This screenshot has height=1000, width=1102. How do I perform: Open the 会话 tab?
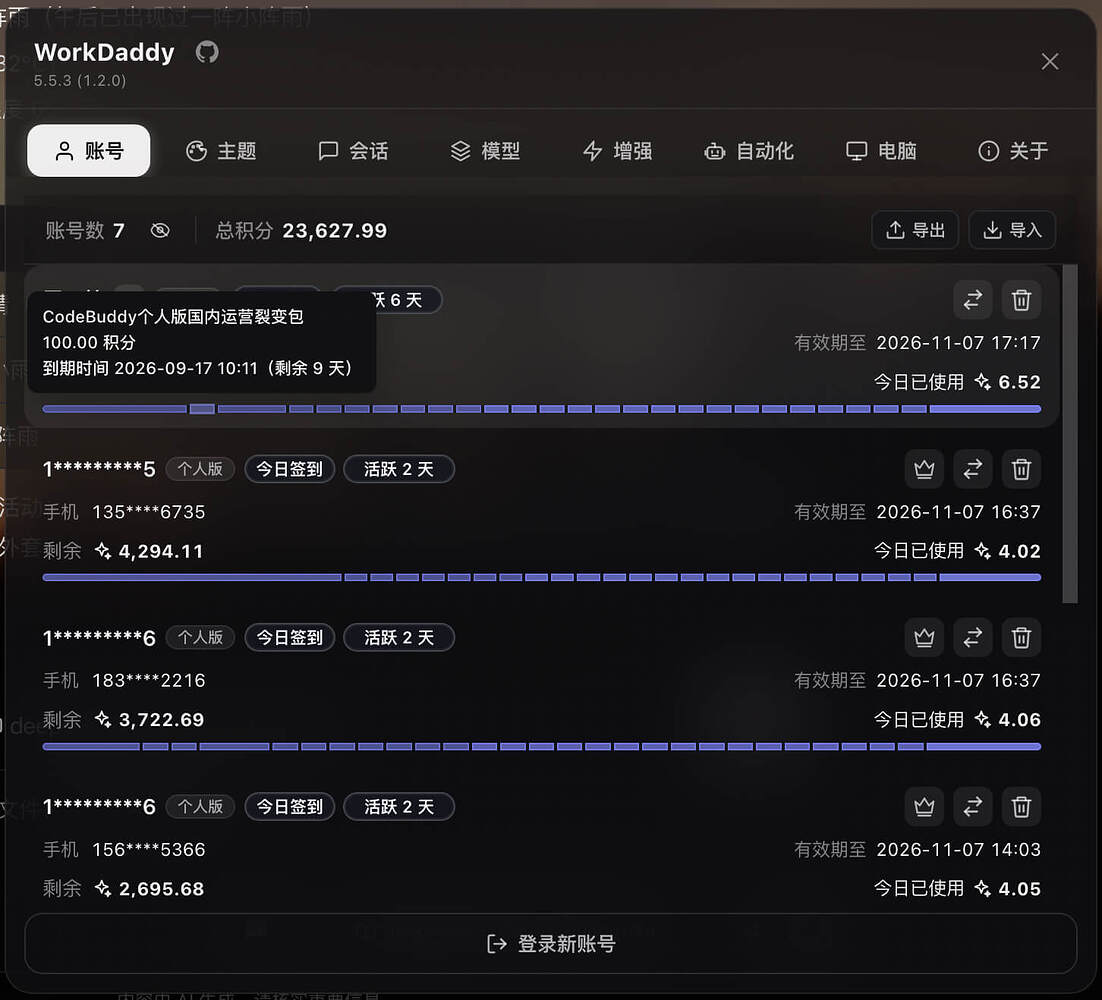click(353, 151)
